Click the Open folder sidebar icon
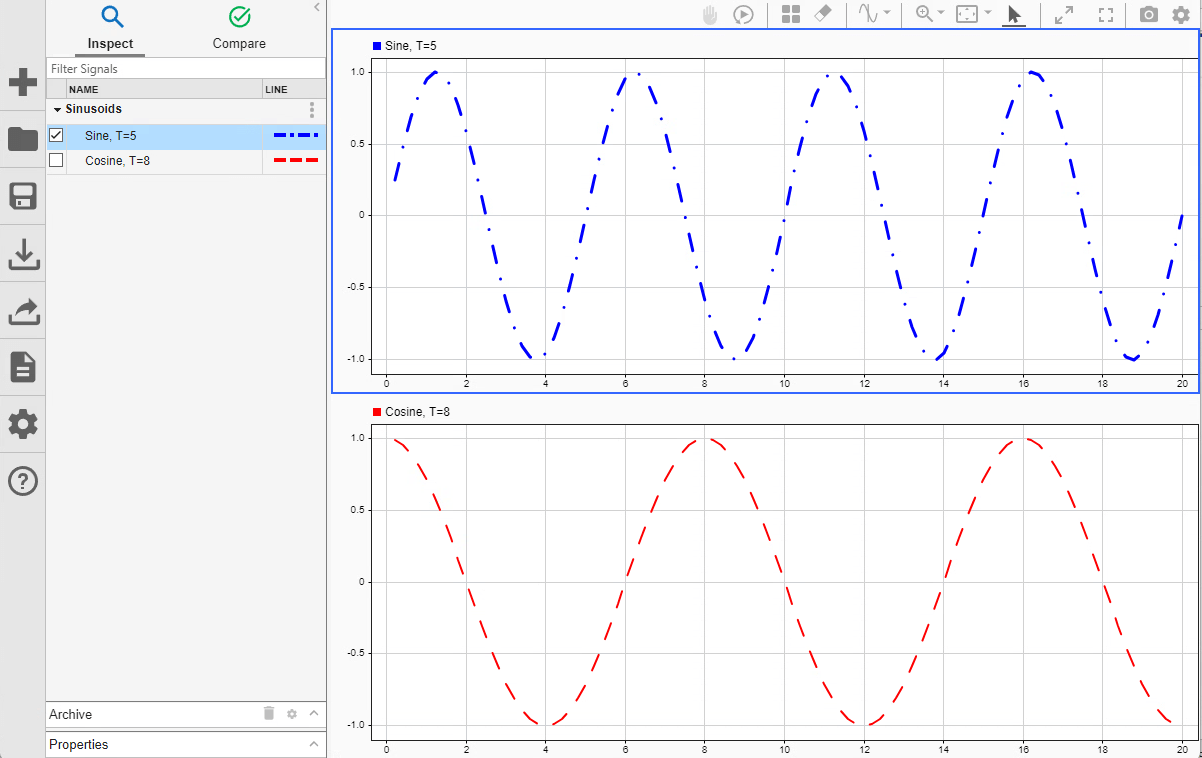The image size is (1202, 758). pos(23,139)
